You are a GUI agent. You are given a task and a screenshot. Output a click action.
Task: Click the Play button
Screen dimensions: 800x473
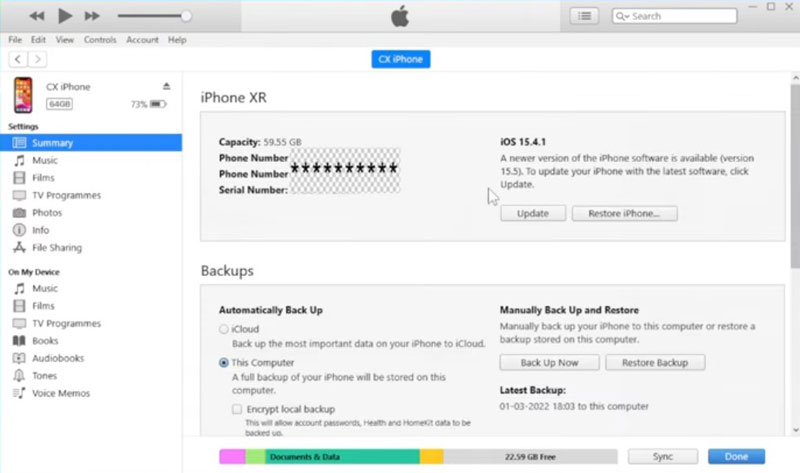65,16
